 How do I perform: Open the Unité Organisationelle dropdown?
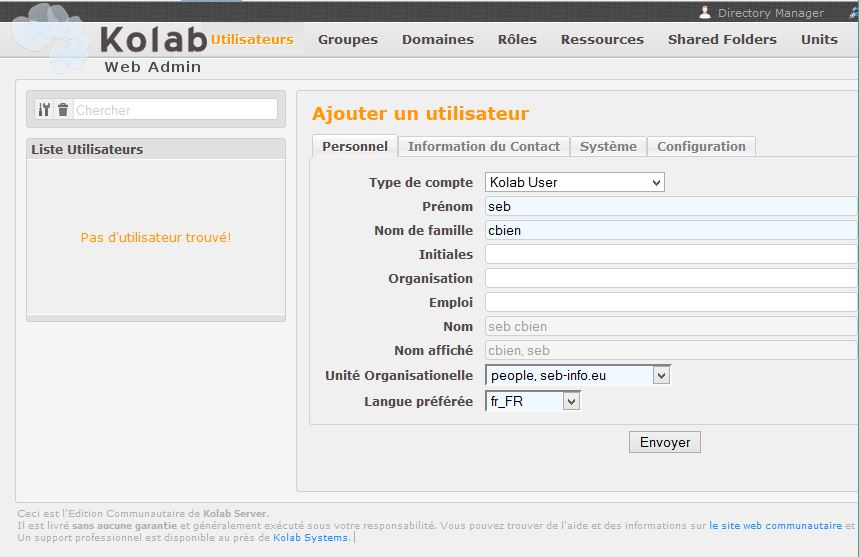(577, 375)
